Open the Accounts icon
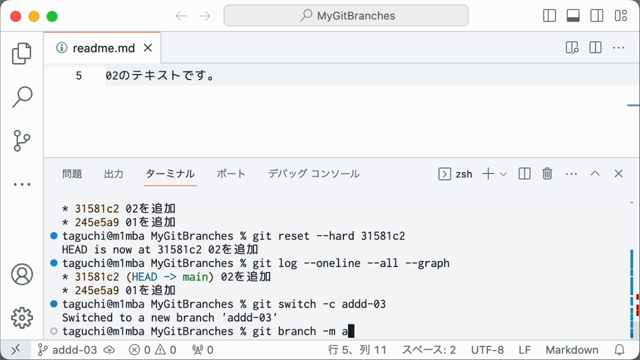The image size is (640, 360). pos(22,274)
